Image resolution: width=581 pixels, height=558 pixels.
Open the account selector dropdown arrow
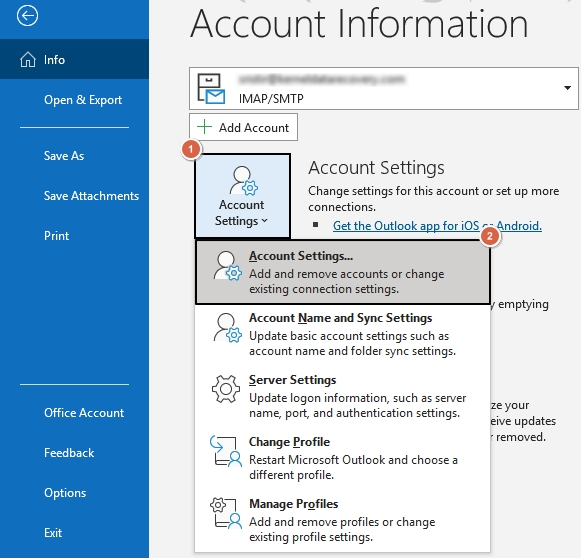567,88
